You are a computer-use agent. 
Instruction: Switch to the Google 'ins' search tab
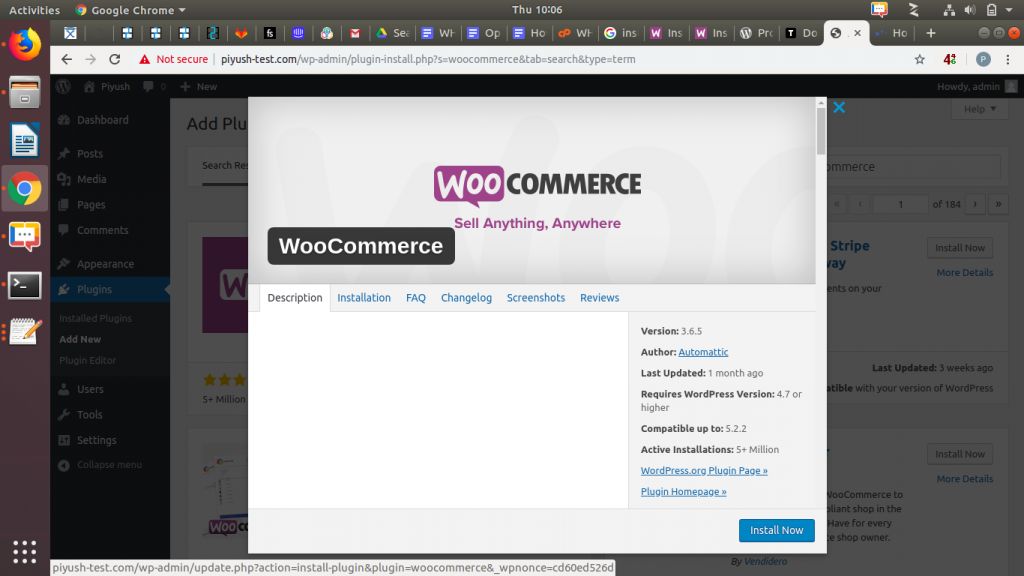click(620, 33)
